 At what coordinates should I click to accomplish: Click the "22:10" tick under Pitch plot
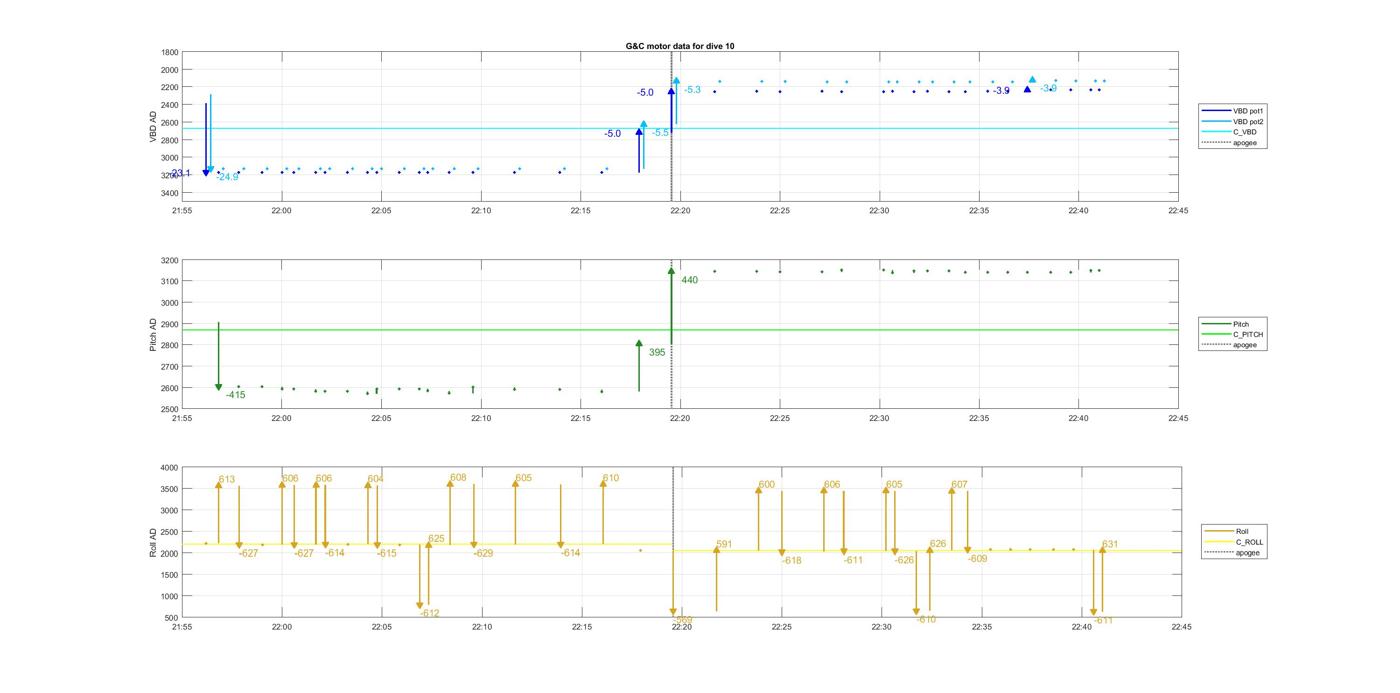[x=481, y=418]
